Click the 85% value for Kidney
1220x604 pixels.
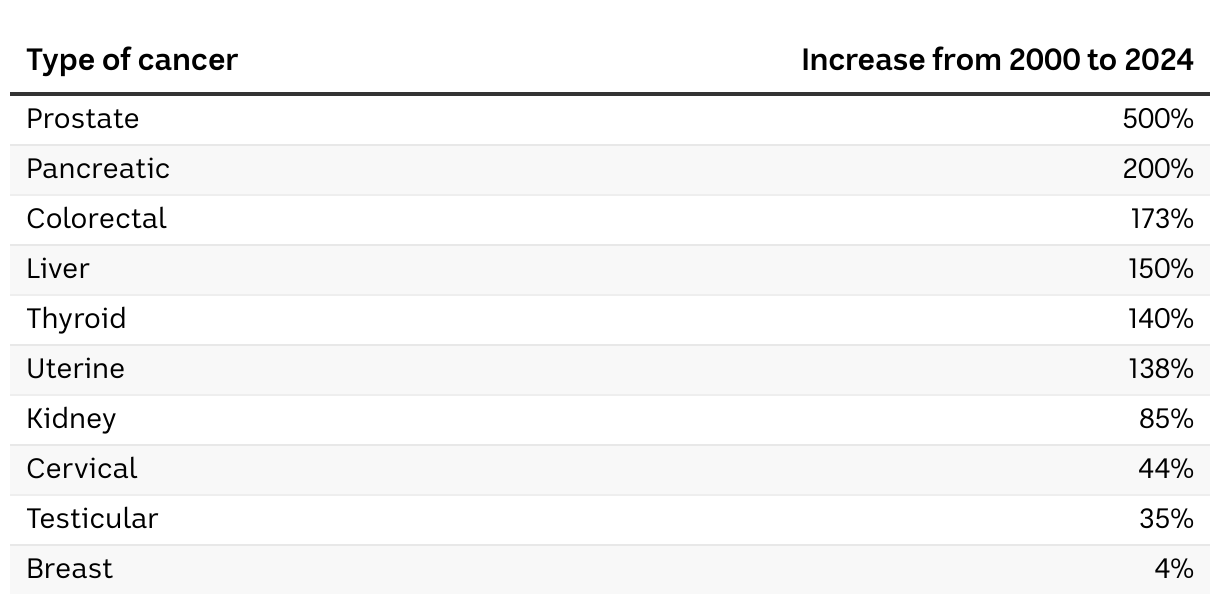tap(1166, 419)
